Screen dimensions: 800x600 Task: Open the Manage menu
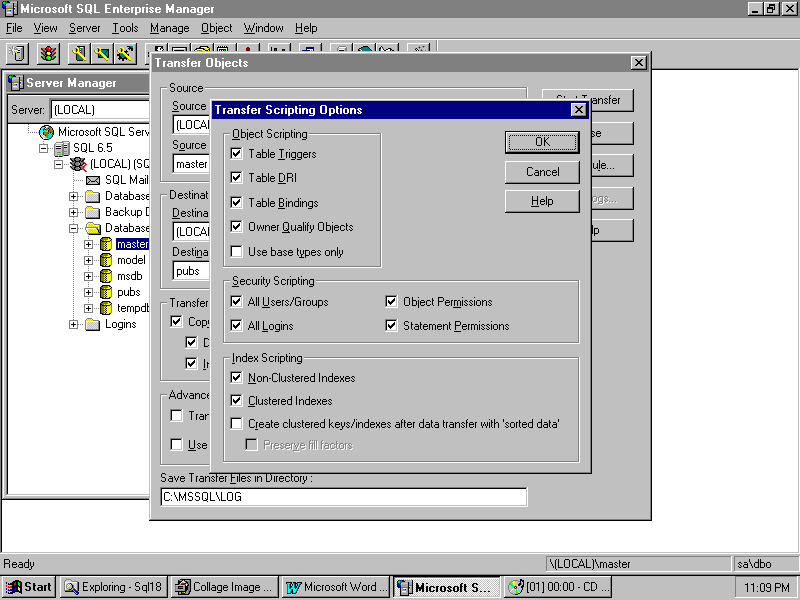(169, 28)
